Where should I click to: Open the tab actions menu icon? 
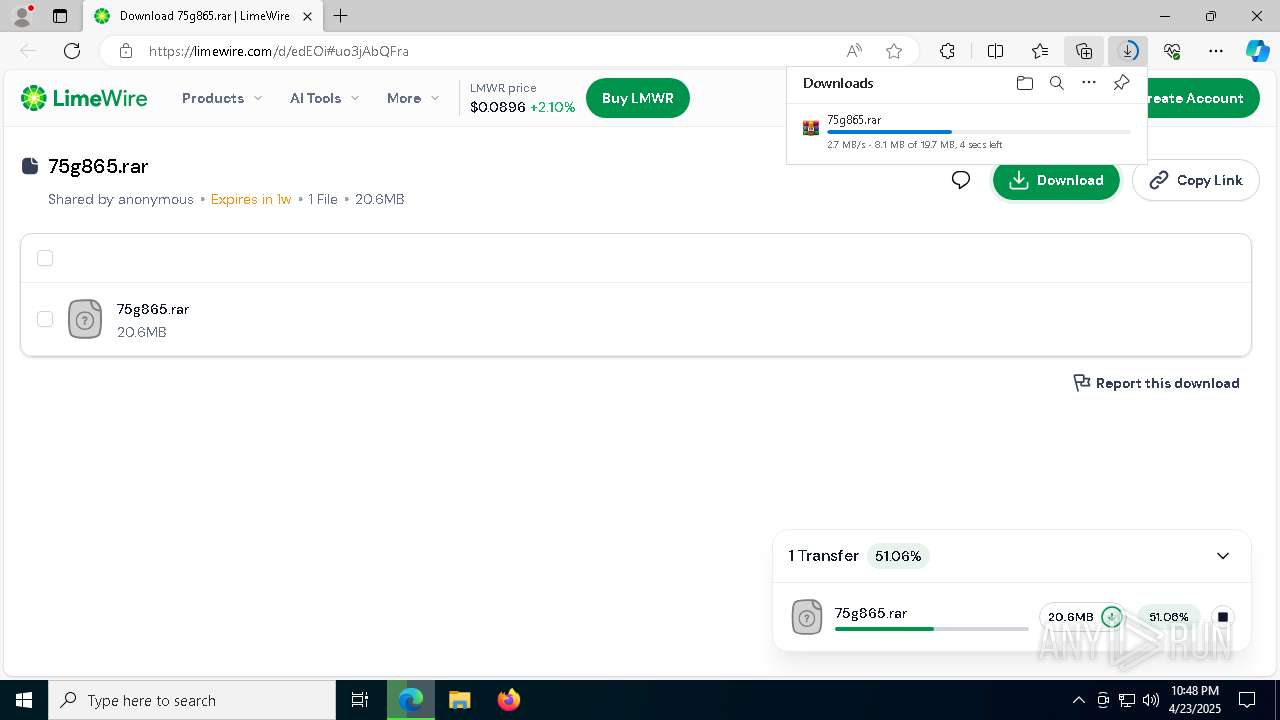point(60,16)
